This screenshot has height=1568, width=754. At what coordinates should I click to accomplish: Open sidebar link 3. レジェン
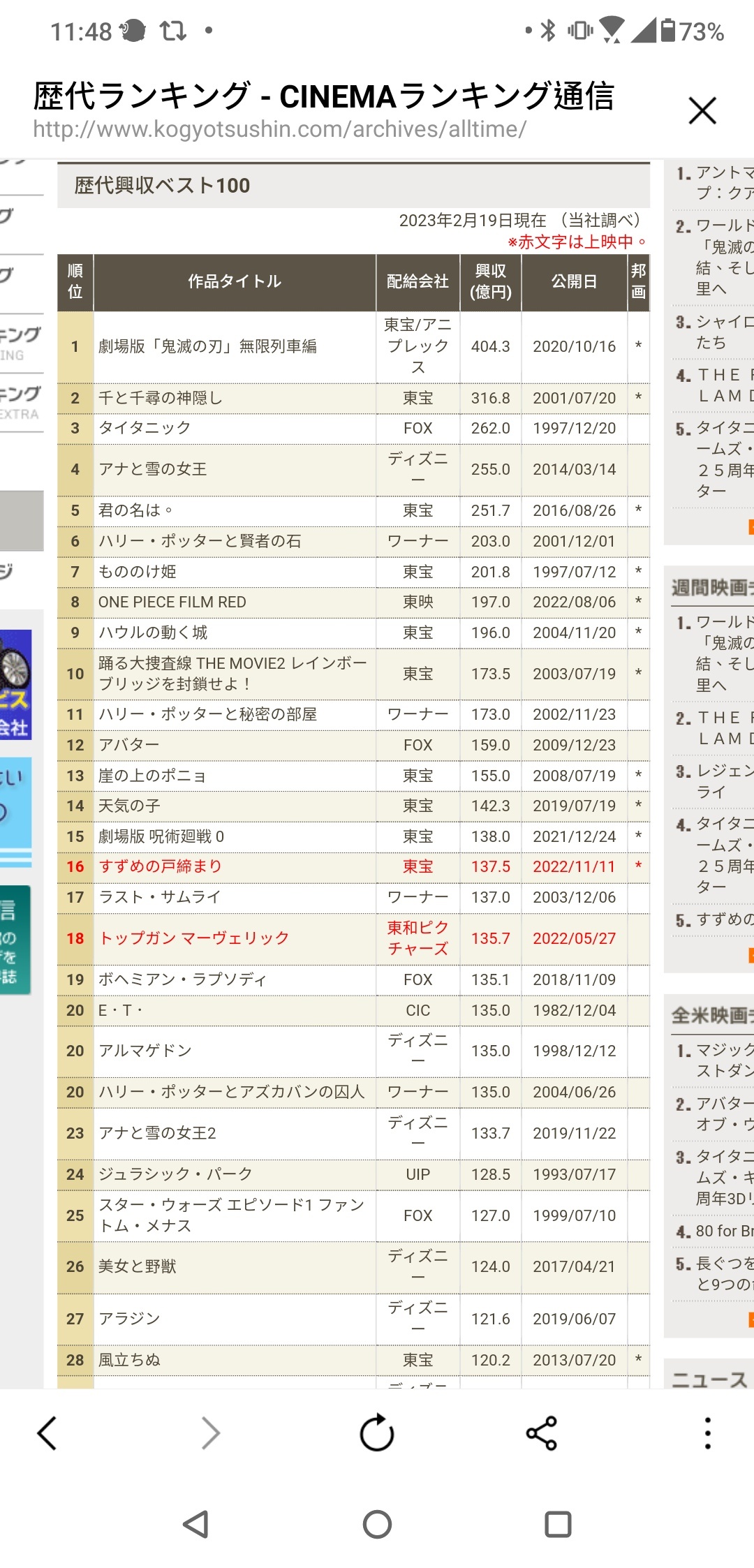click(715, 781)
